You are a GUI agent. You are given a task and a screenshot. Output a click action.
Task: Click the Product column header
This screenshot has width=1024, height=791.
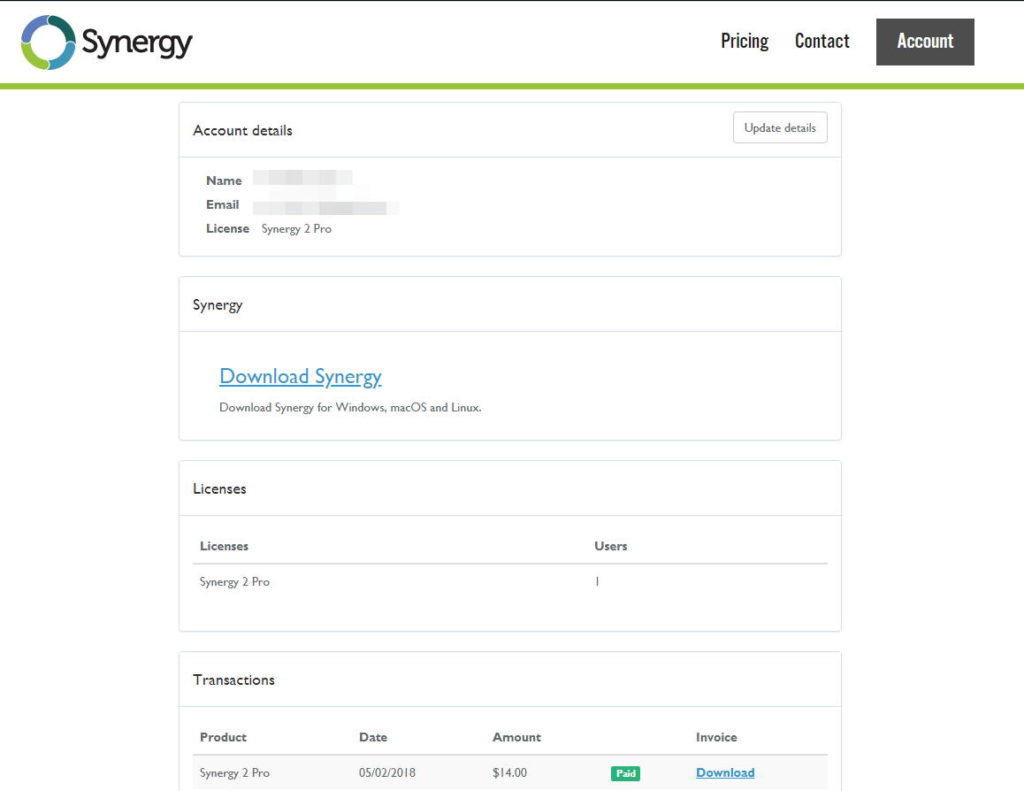(223, 737)
